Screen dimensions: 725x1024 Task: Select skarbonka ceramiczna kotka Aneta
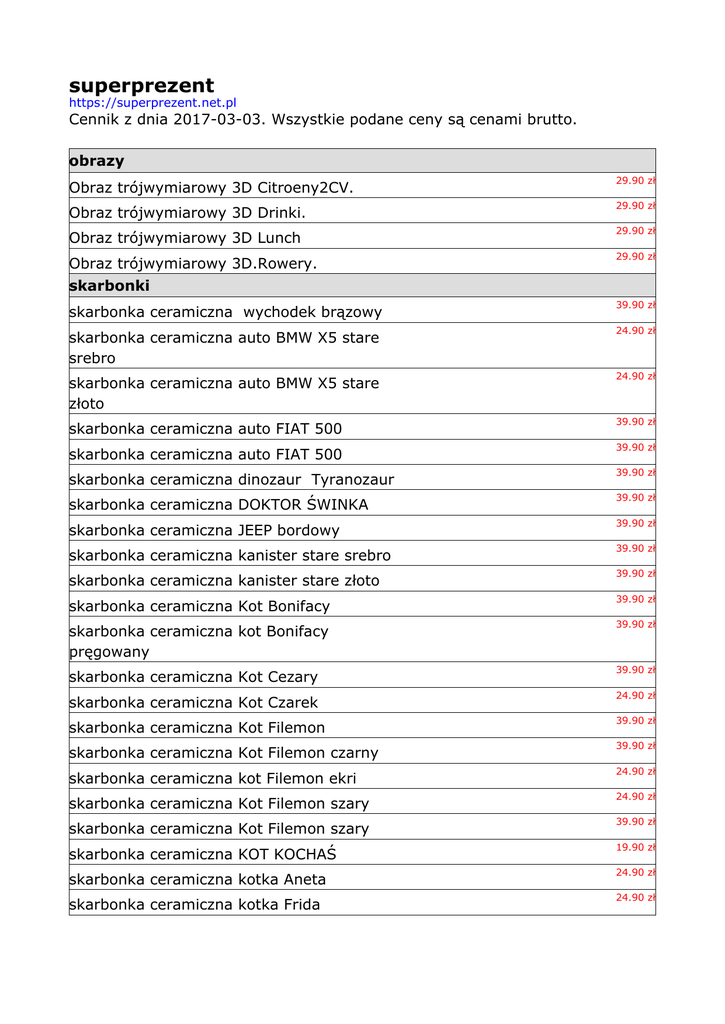tap(197, 880)
